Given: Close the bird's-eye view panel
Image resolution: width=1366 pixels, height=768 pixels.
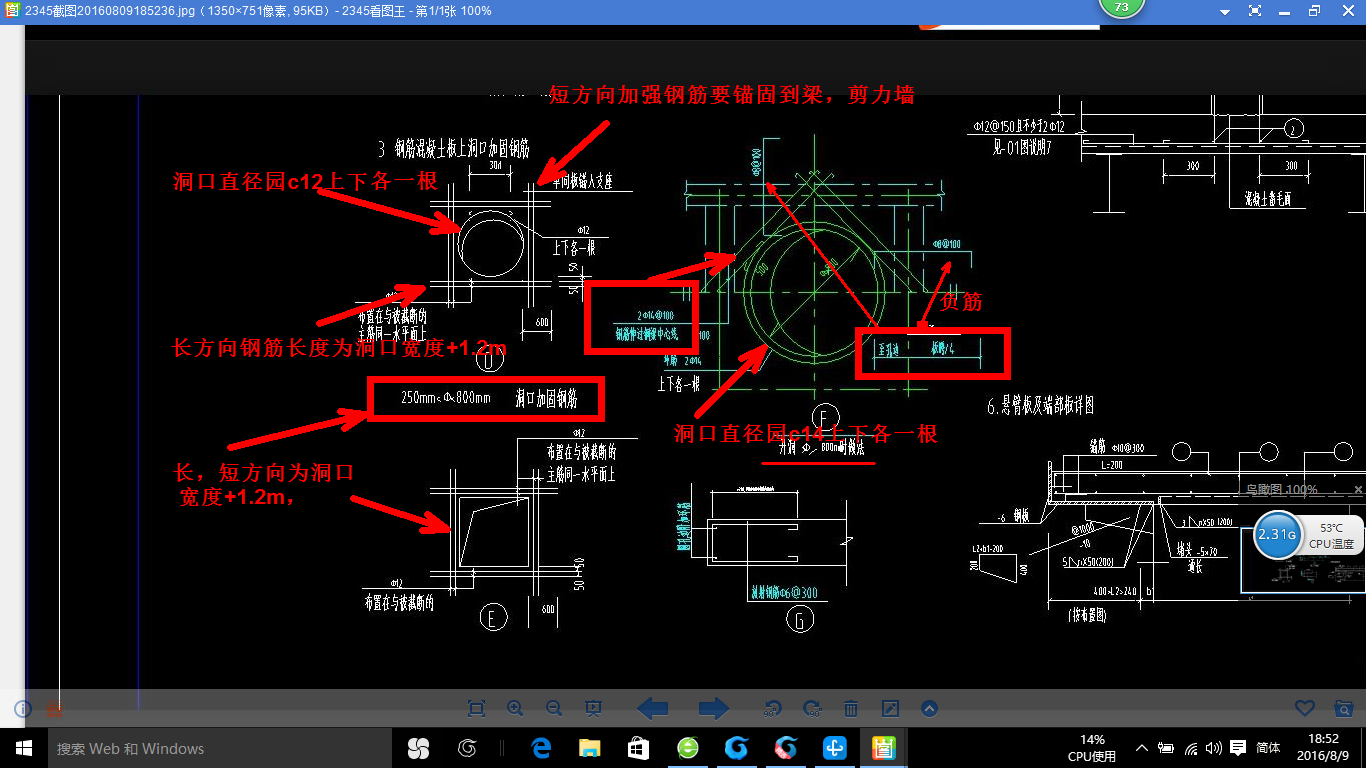Looking at the screenshot, I should [x=1358, y=489].
